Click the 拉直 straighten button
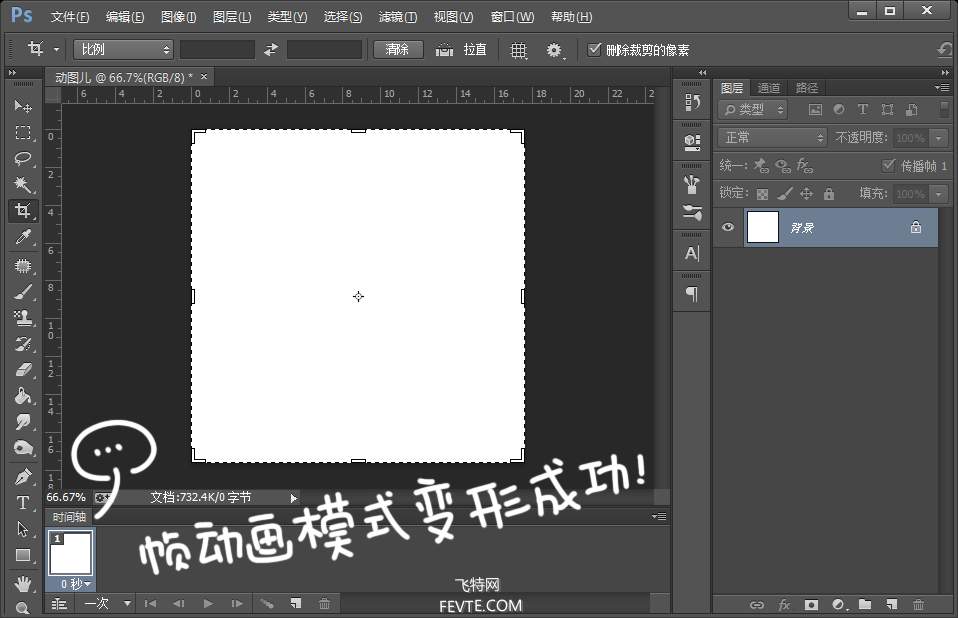 click(475, 49)
